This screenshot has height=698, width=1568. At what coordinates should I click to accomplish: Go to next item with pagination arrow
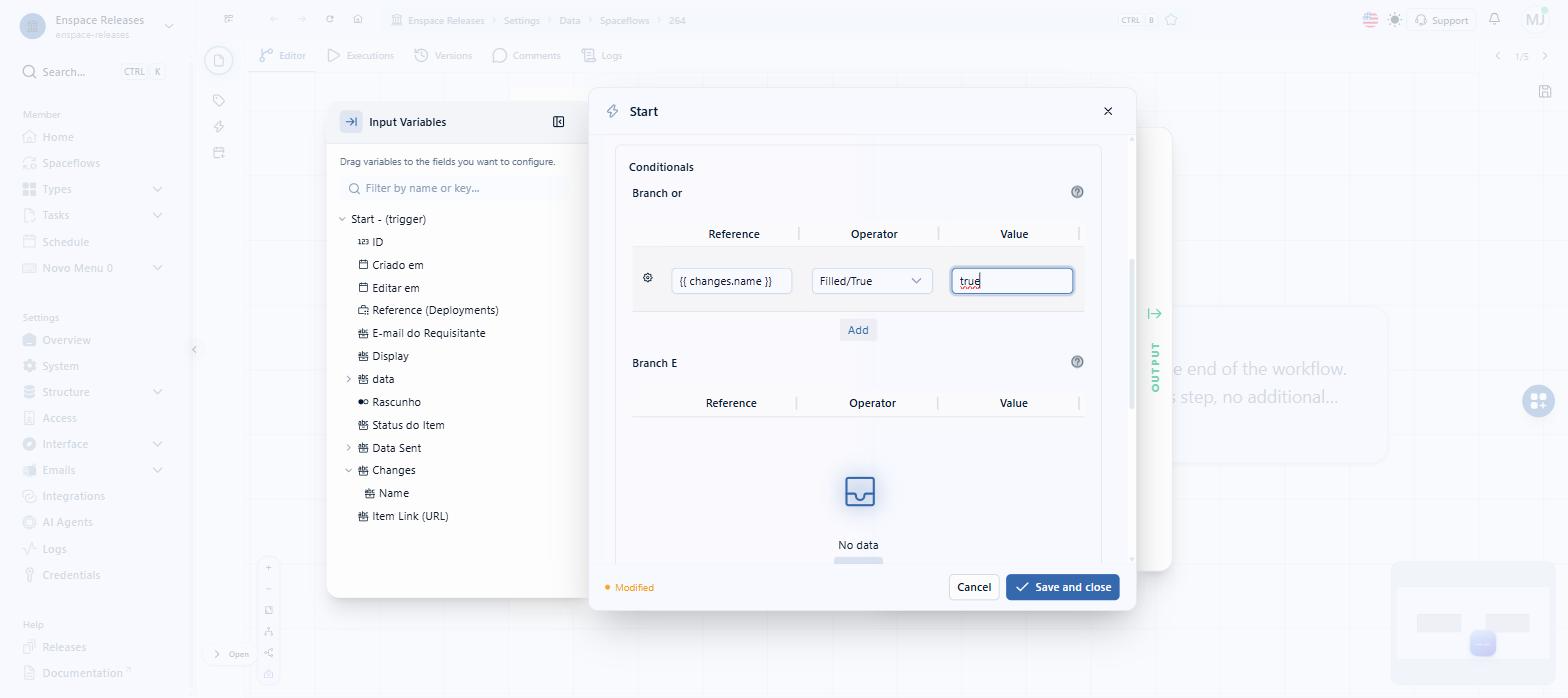click(x=1545, y=56)
